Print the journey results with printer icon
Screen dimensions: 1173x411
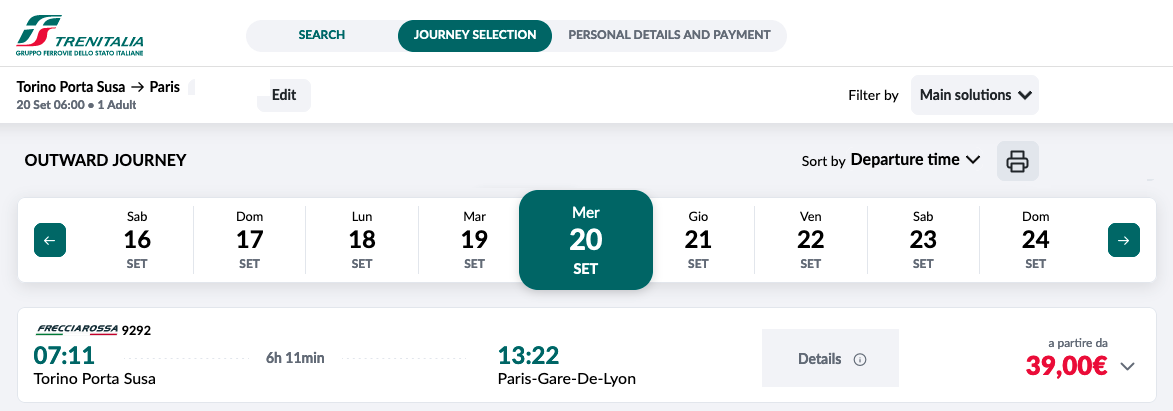pos(1017,161)
